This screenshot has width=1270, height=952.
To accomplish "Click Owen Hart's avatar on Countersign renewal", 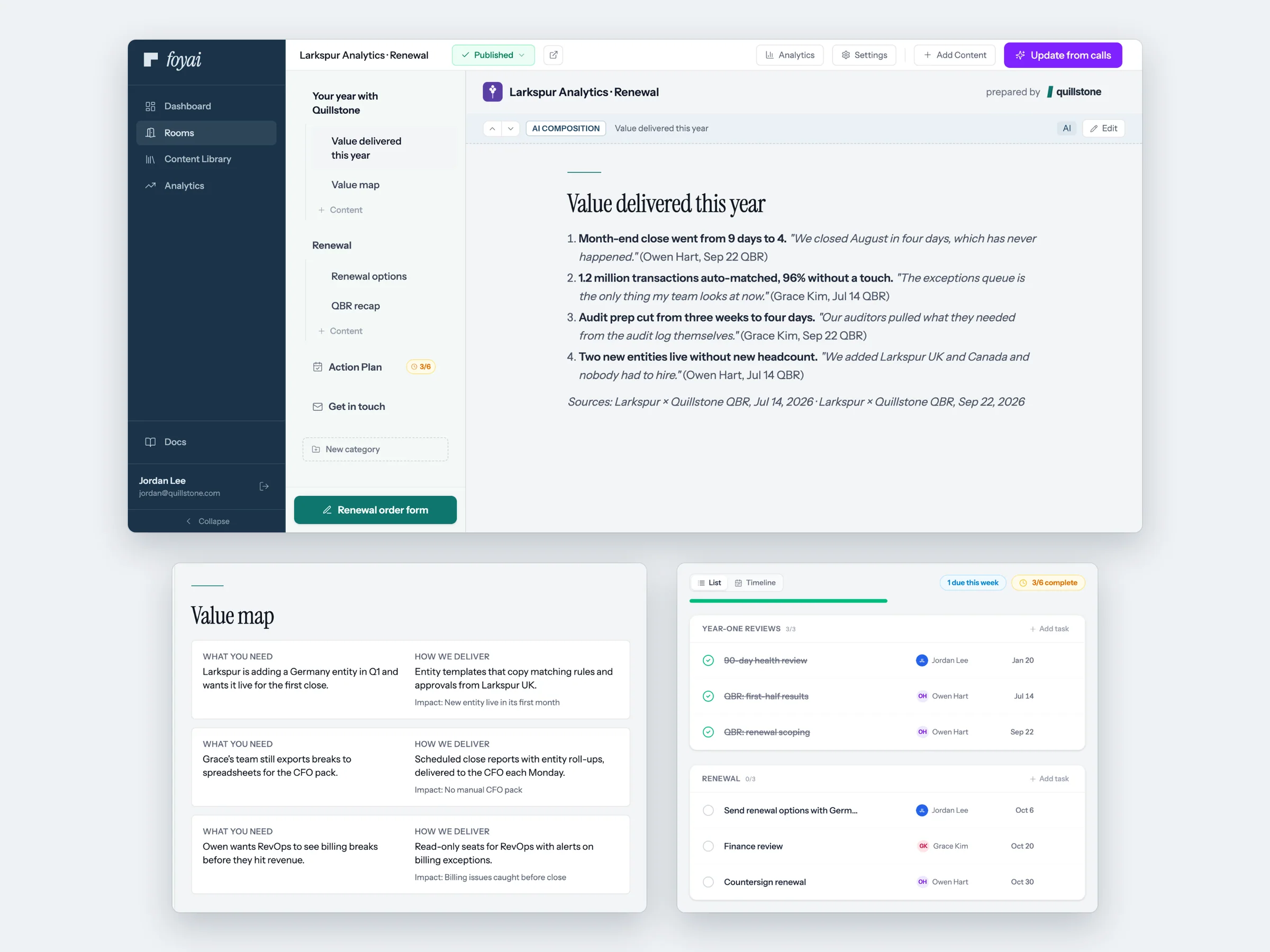I will coord(922,882).
